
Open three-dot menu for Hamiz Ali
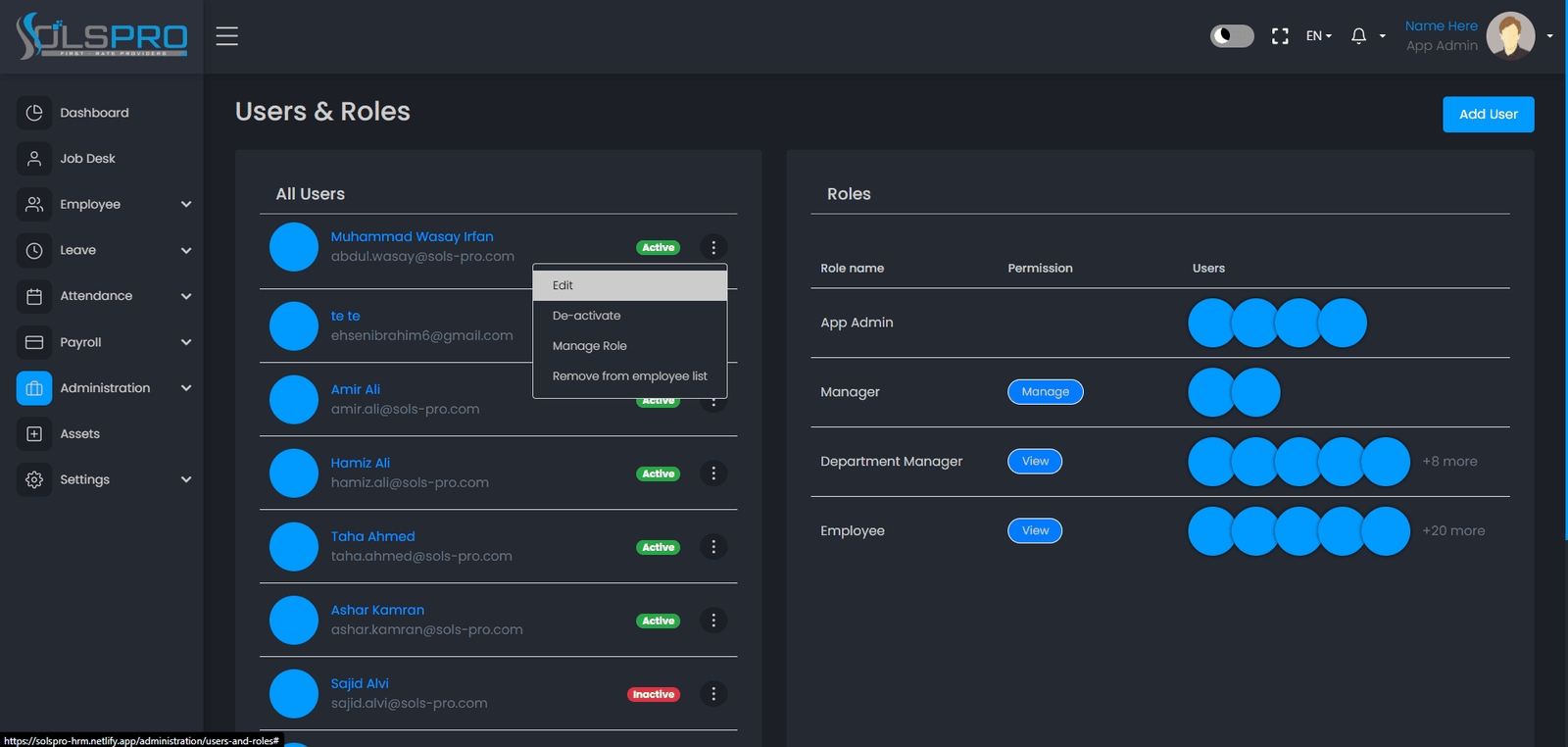(x=713, y=473)
